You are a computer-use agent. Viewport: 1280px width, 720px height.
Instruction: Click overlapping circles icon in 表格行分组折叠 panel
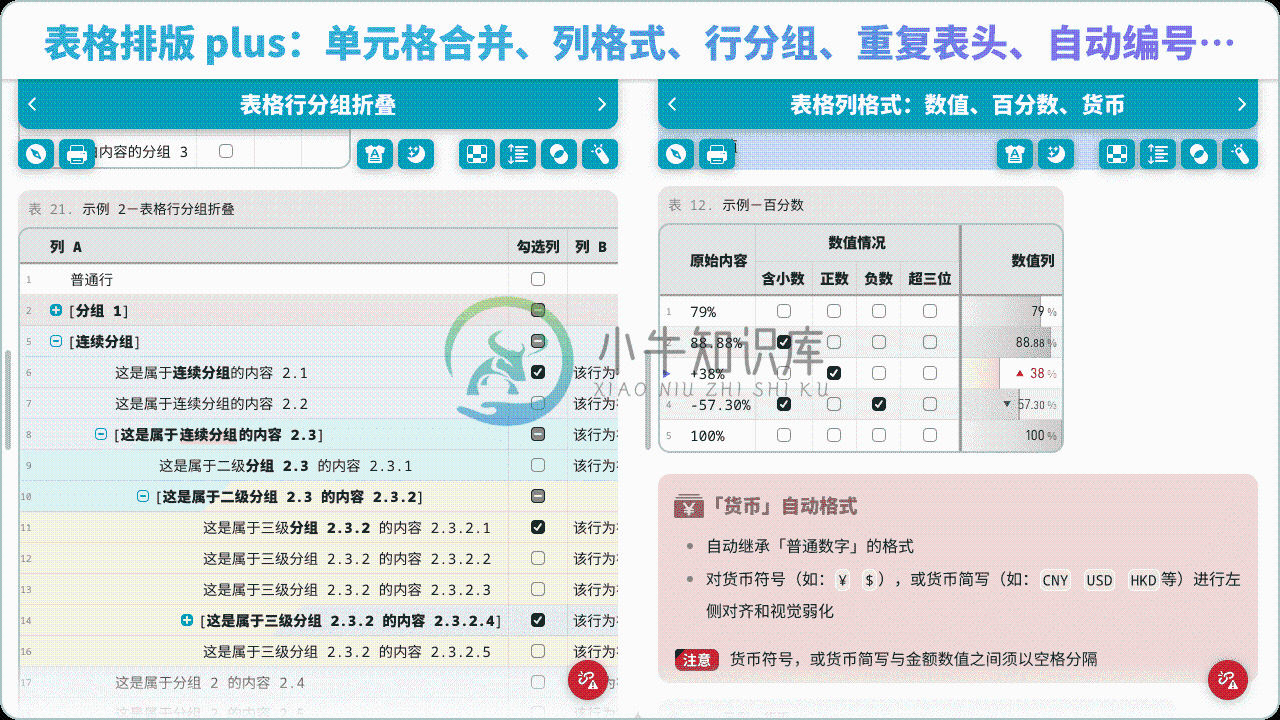point(559,154)
